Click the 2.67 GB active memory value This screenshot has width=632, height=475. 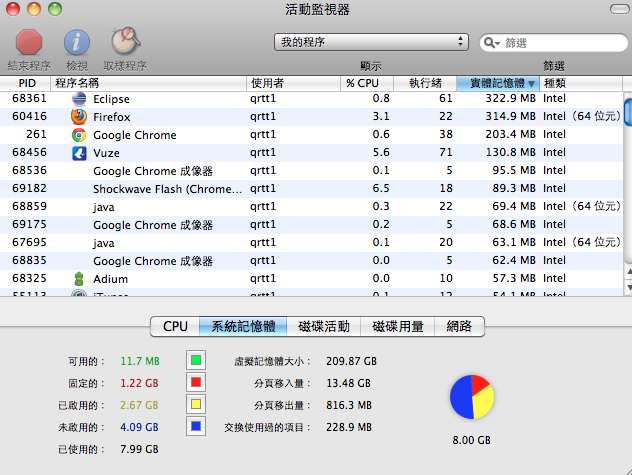point(139,405)
